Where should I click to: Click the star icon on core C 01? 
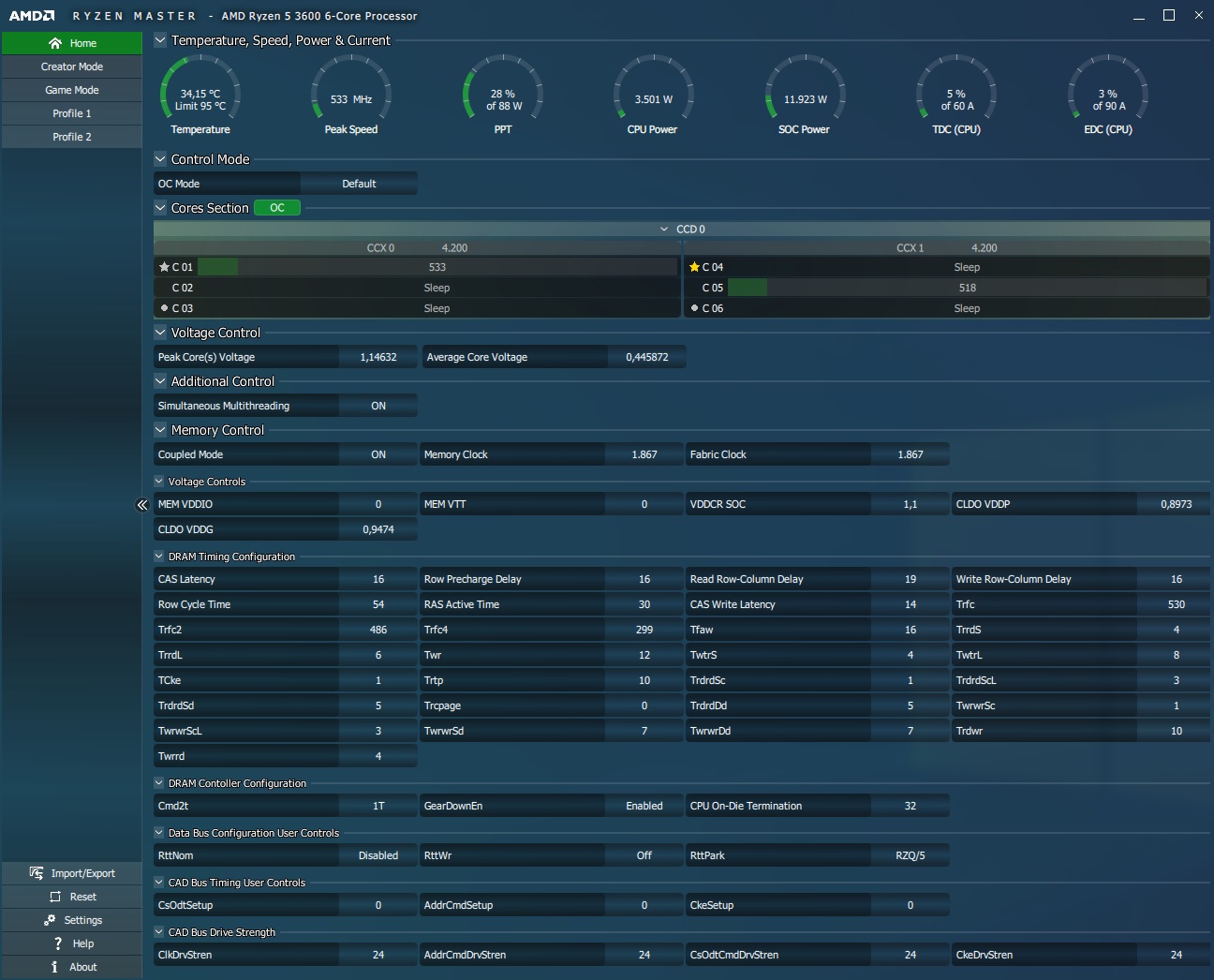click(164, 267)
